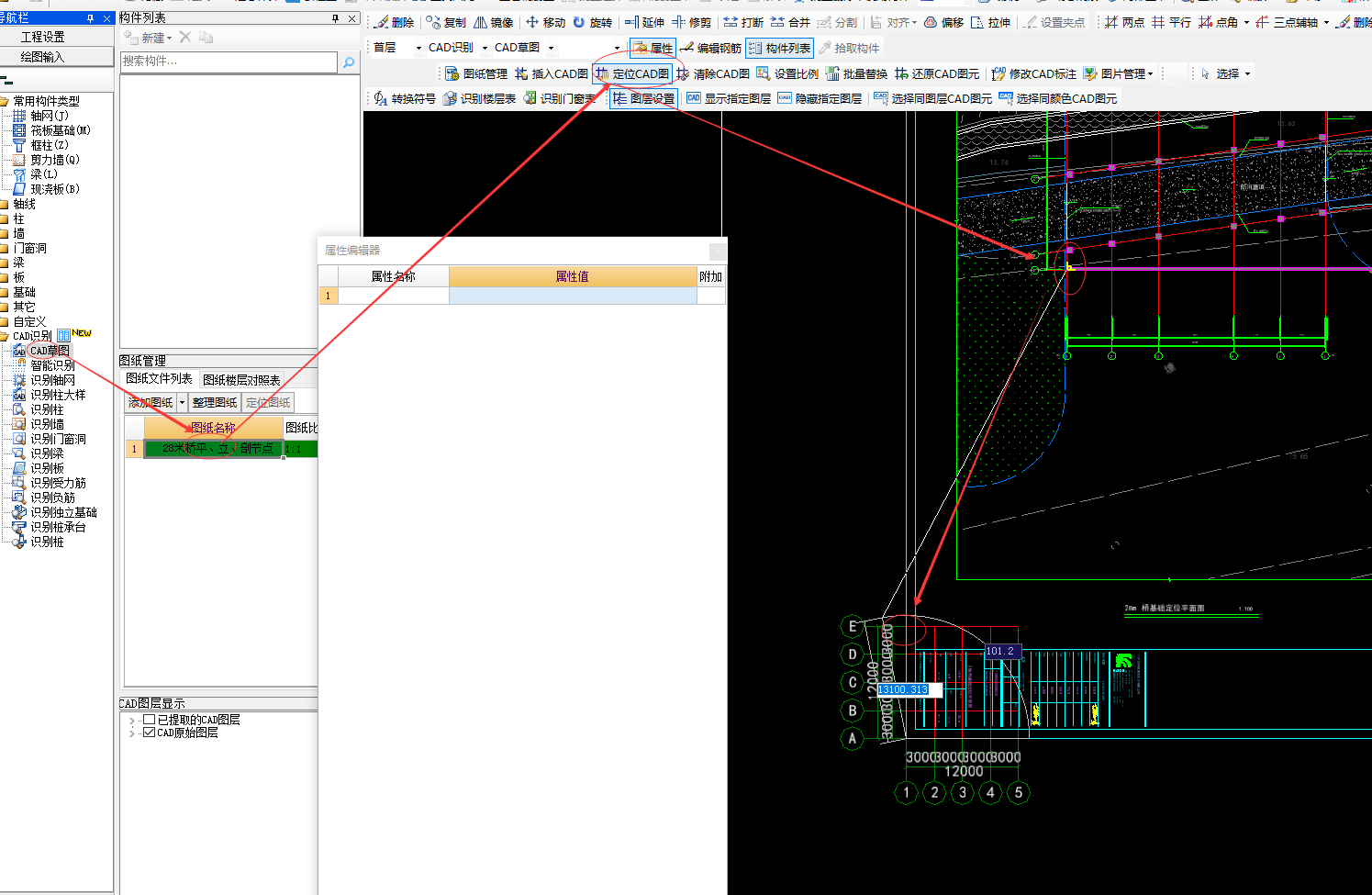Screen dimensions: 1372x895
Task: Expand 已提取的CAD图层 tree node
Action: pos(131,721)
